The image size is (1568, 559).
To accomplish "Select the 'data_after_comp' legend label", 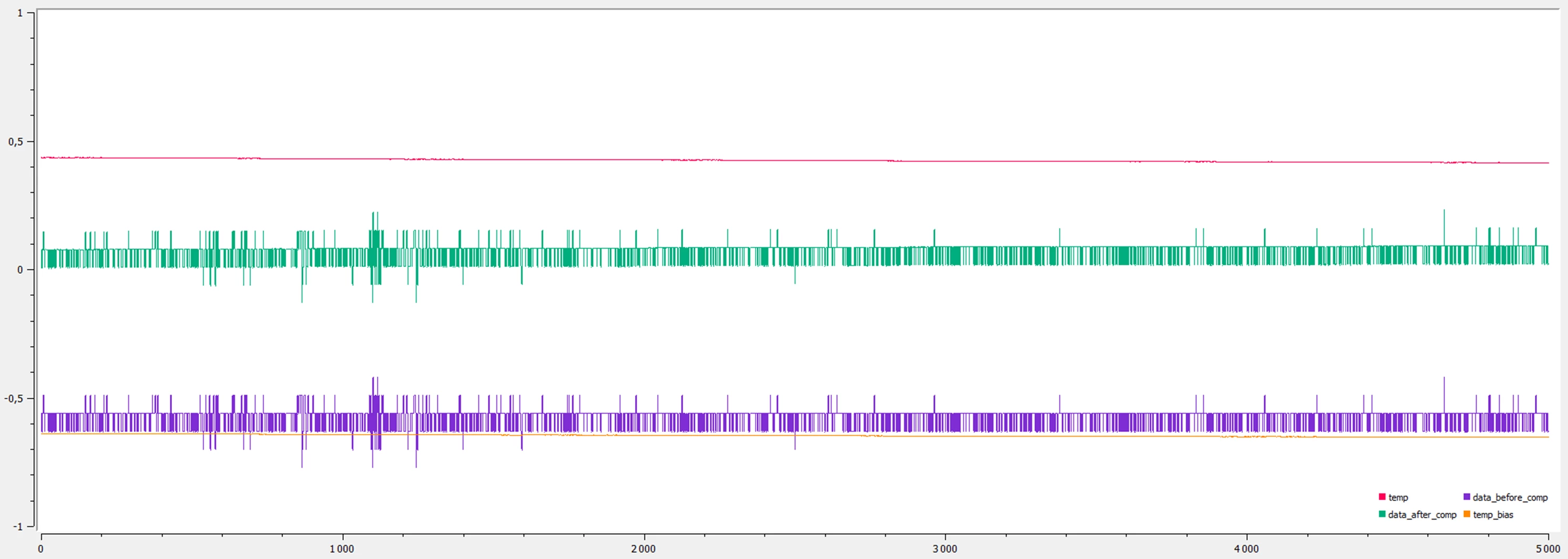I will 1422,514.
